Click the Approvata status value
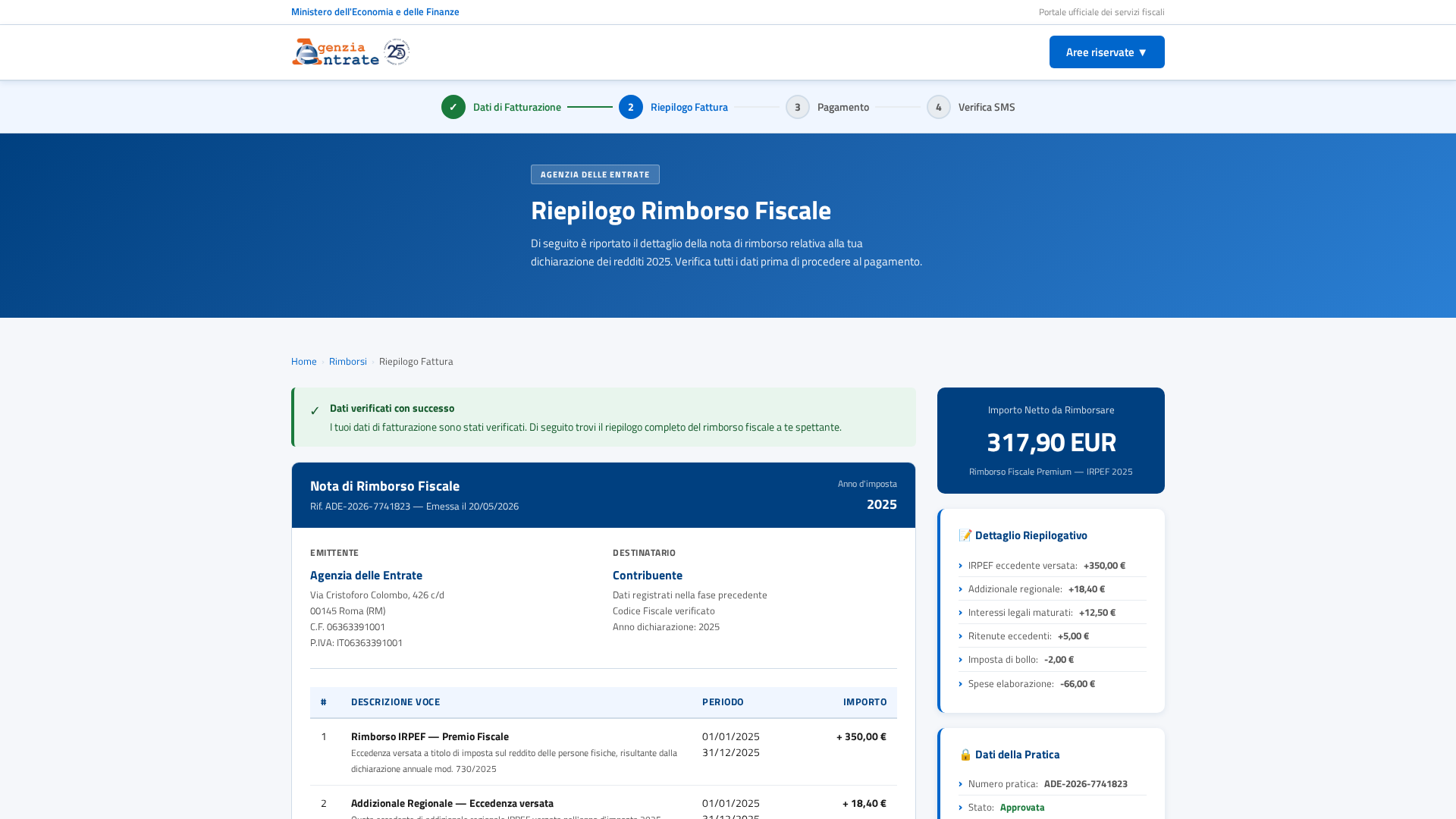 pos(1022,808)
